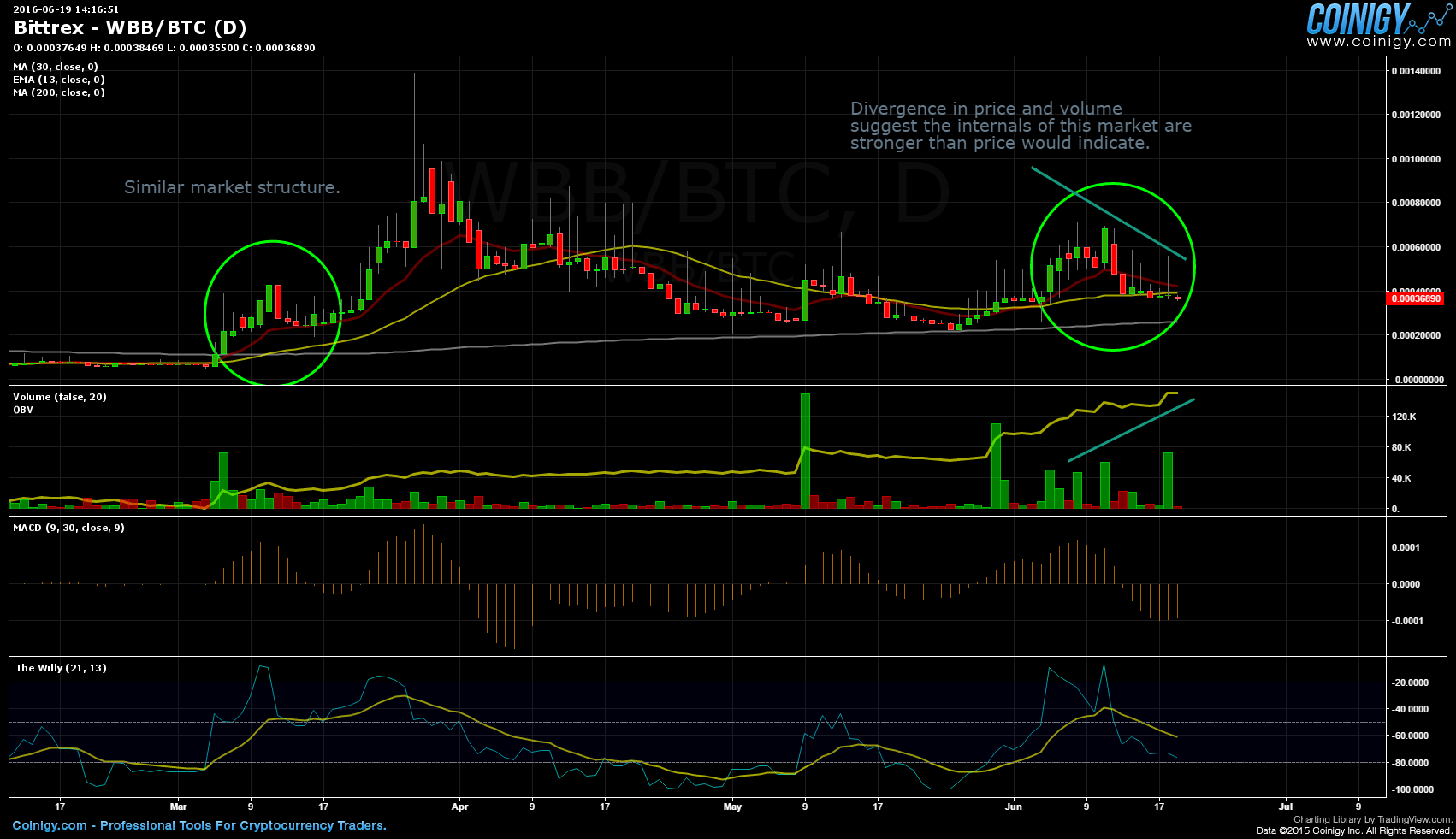Open the Charting Library by TradingView.com credit
This screenshot has width=1456, height=839.
click(x=1371, y=819)
